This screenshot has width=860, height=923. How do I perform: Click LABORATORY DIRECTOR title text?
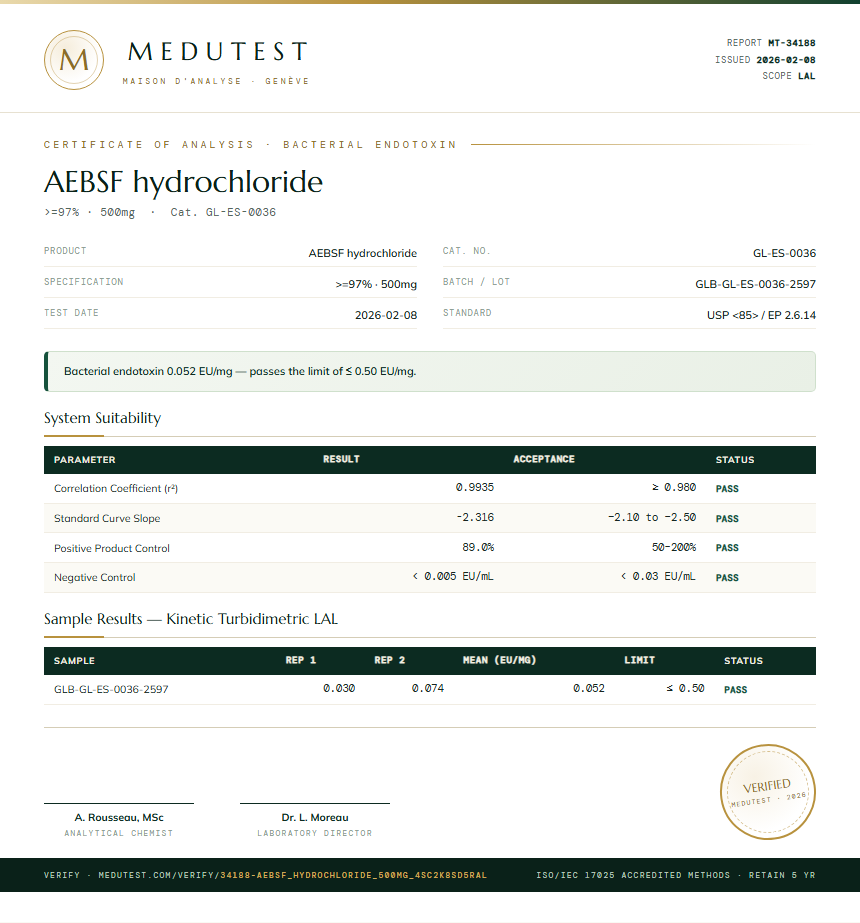(315, 834)
